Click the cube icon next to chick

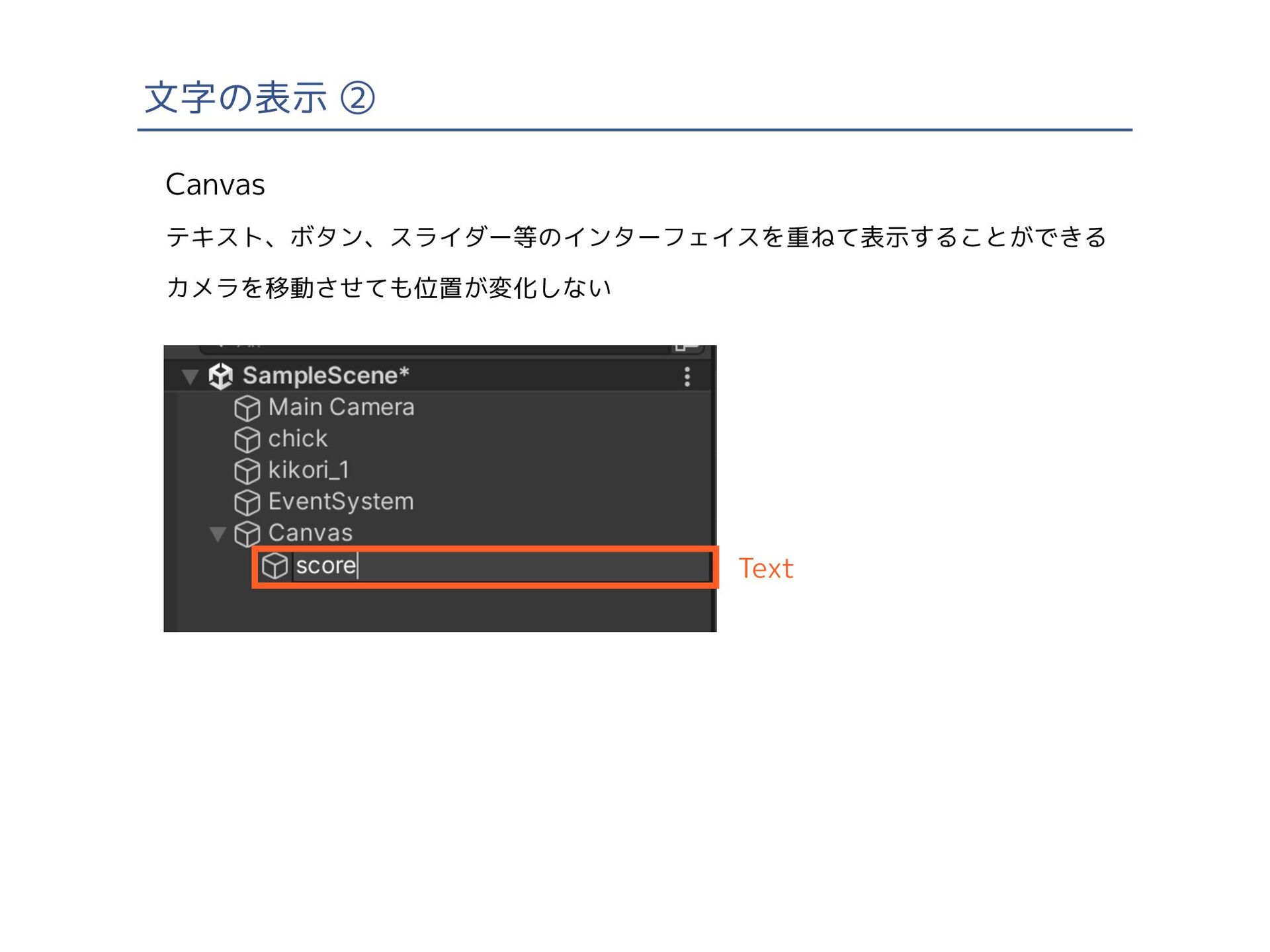[x=247, y=440]
